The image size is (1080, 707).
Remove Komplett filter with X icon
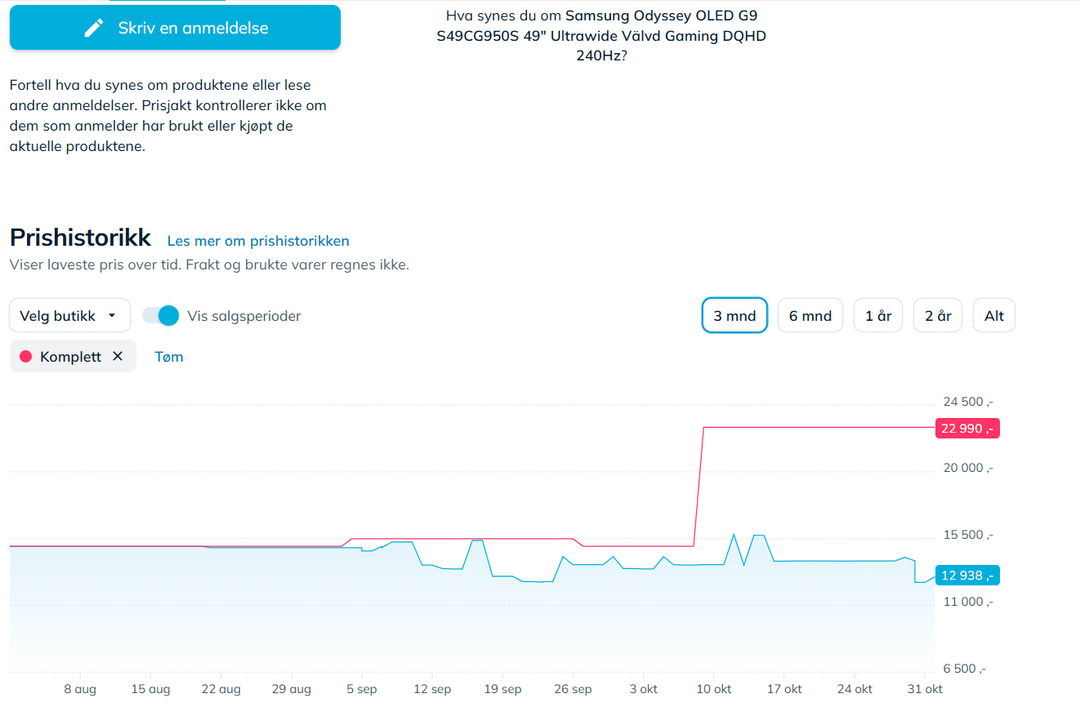click(118, 356)
